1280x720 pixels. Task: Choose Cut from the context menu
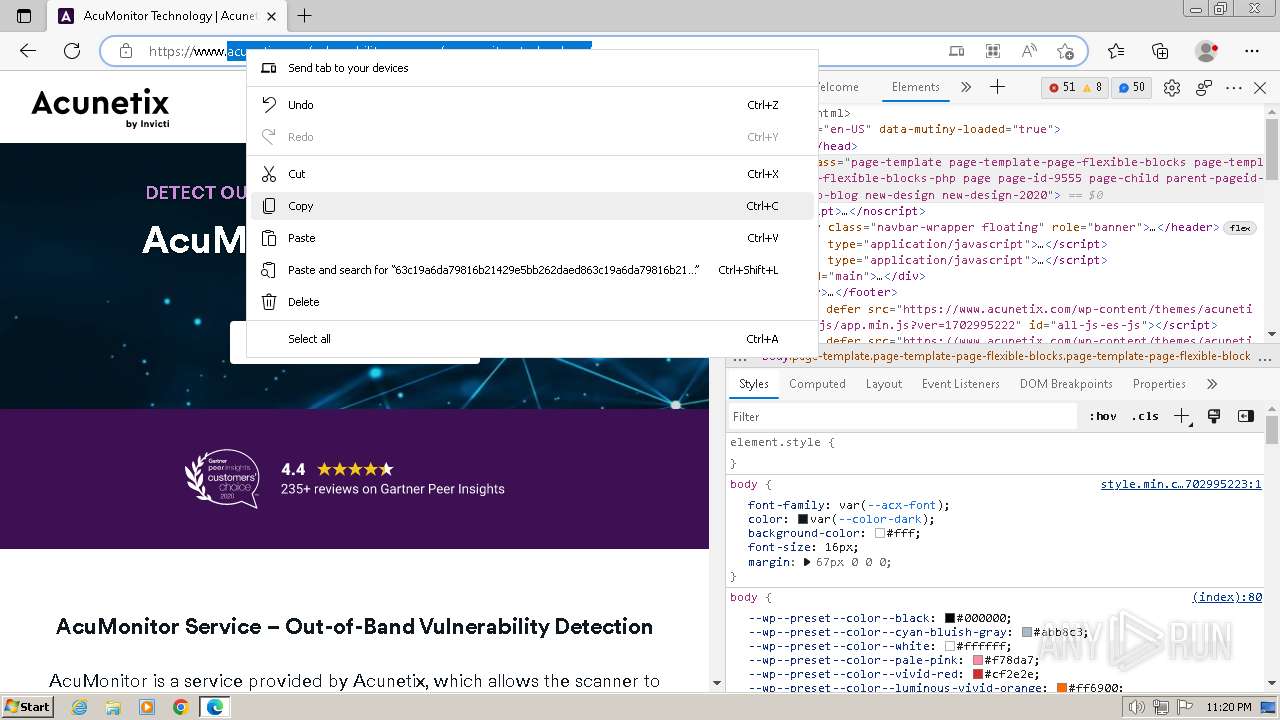[x=531, y=174]
